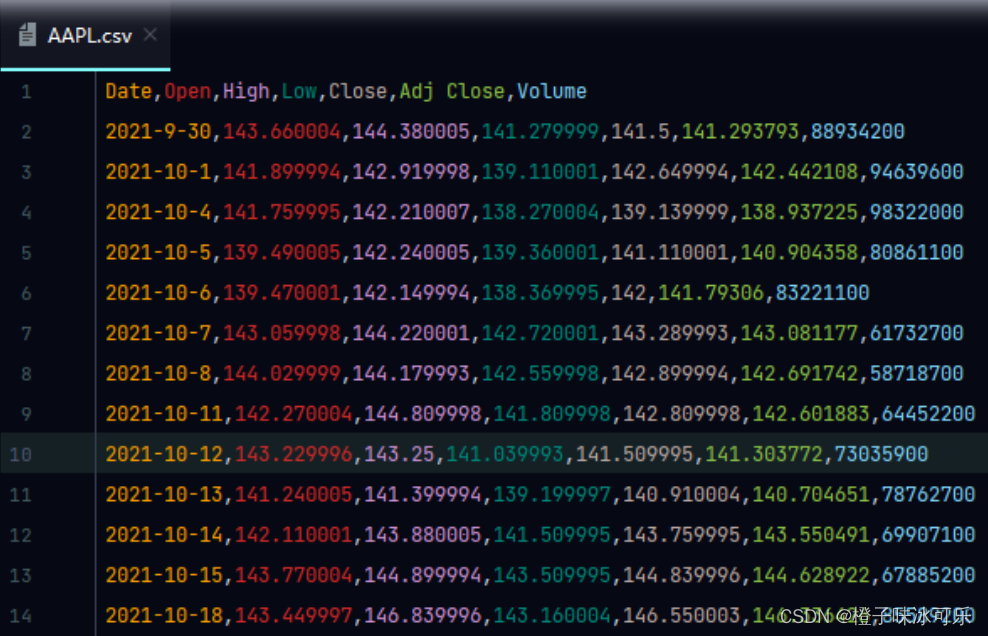Click the 'Date' header field
Screen dimensions: 988x636
(x=129, y=91)
